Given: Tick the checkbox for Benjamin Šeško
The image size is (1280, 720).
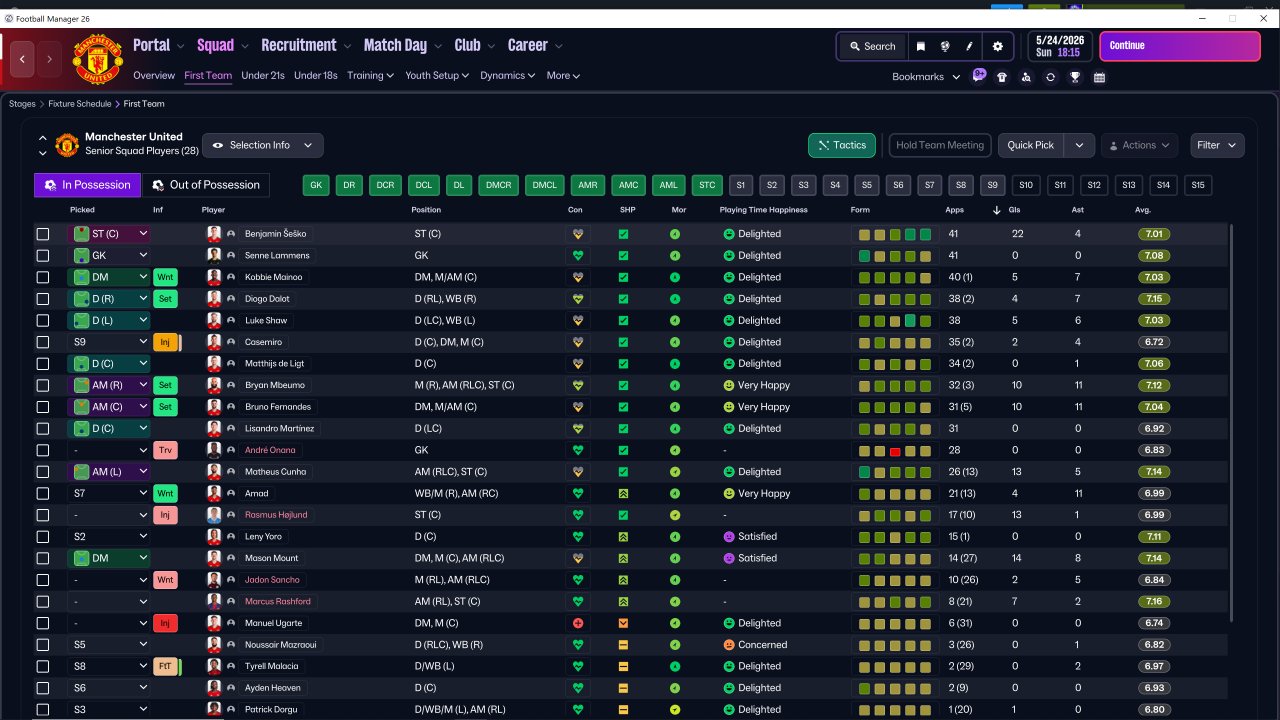Looking at the screenshot, I should pyautogui.click(x=43, y=234).
